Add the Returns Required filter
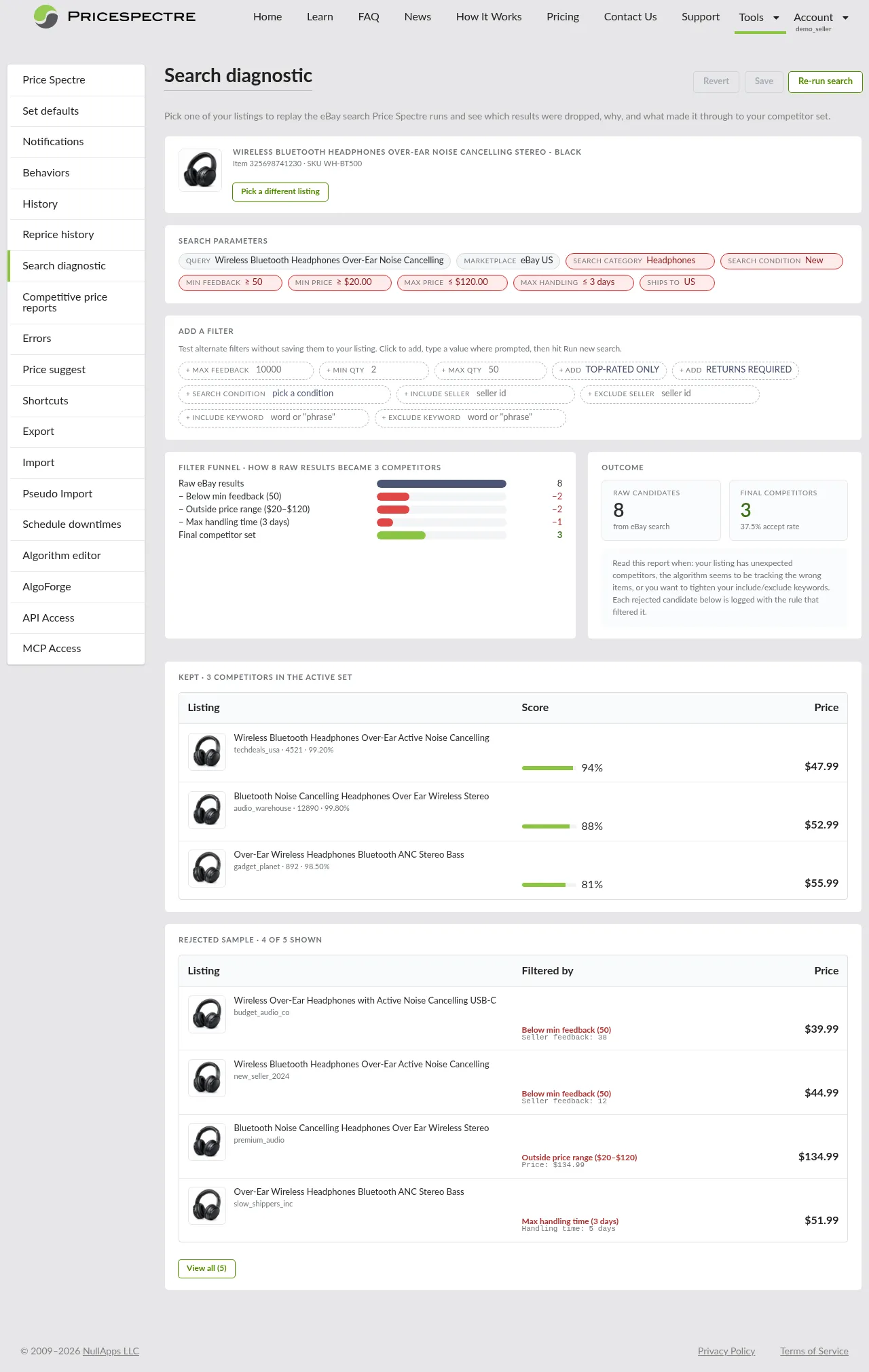This screenshot has height=1372, width=869. point(735,370)
